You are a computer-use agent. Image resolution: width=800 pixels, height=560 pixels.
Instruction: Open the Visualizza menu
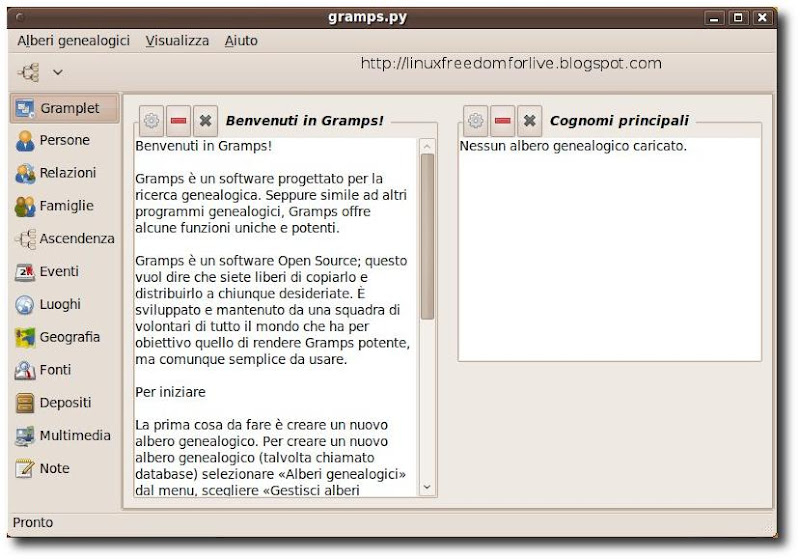[x=177, y=41]
